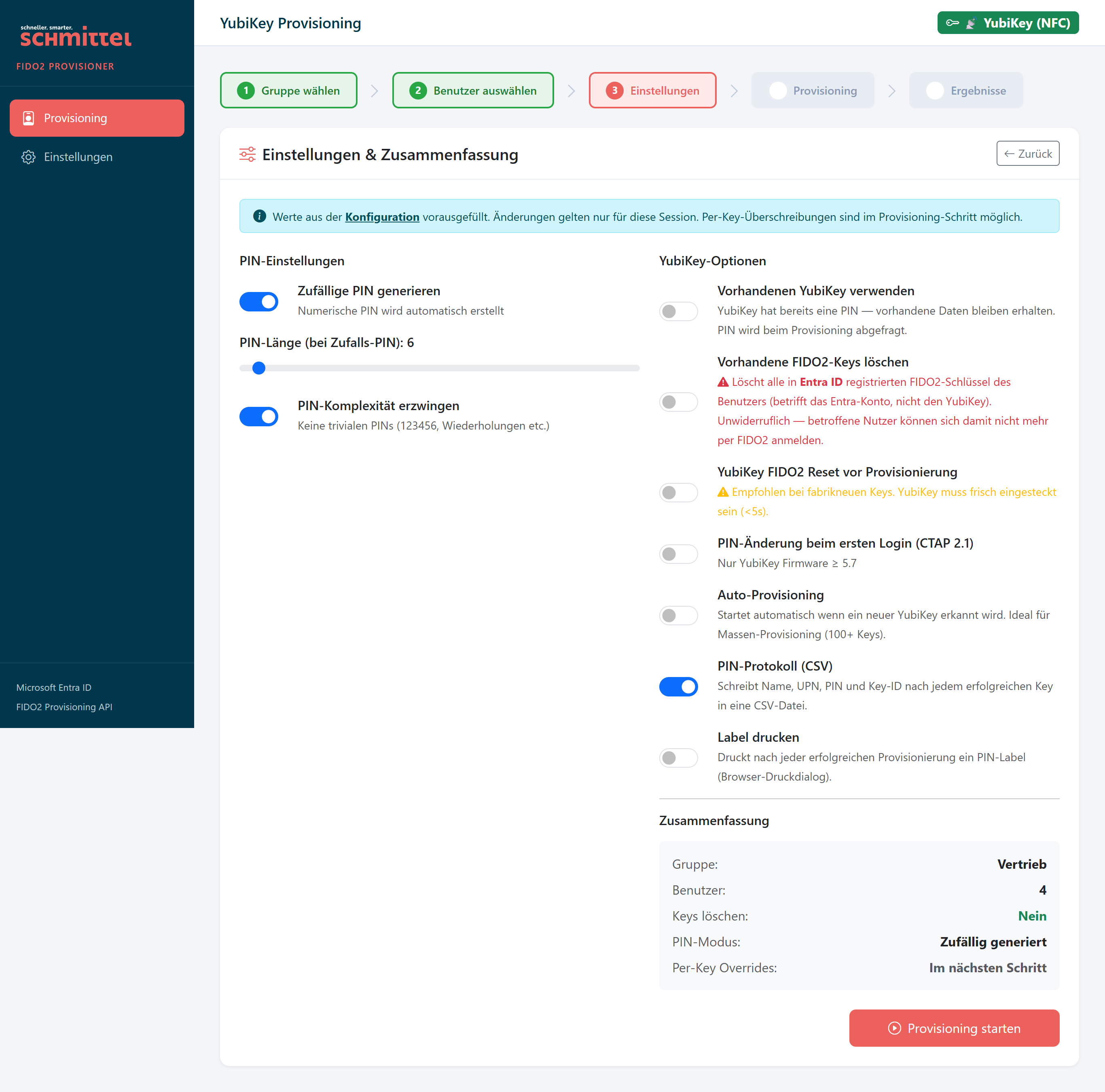Open the Konfiguration link in the banner

coord(382,217)
